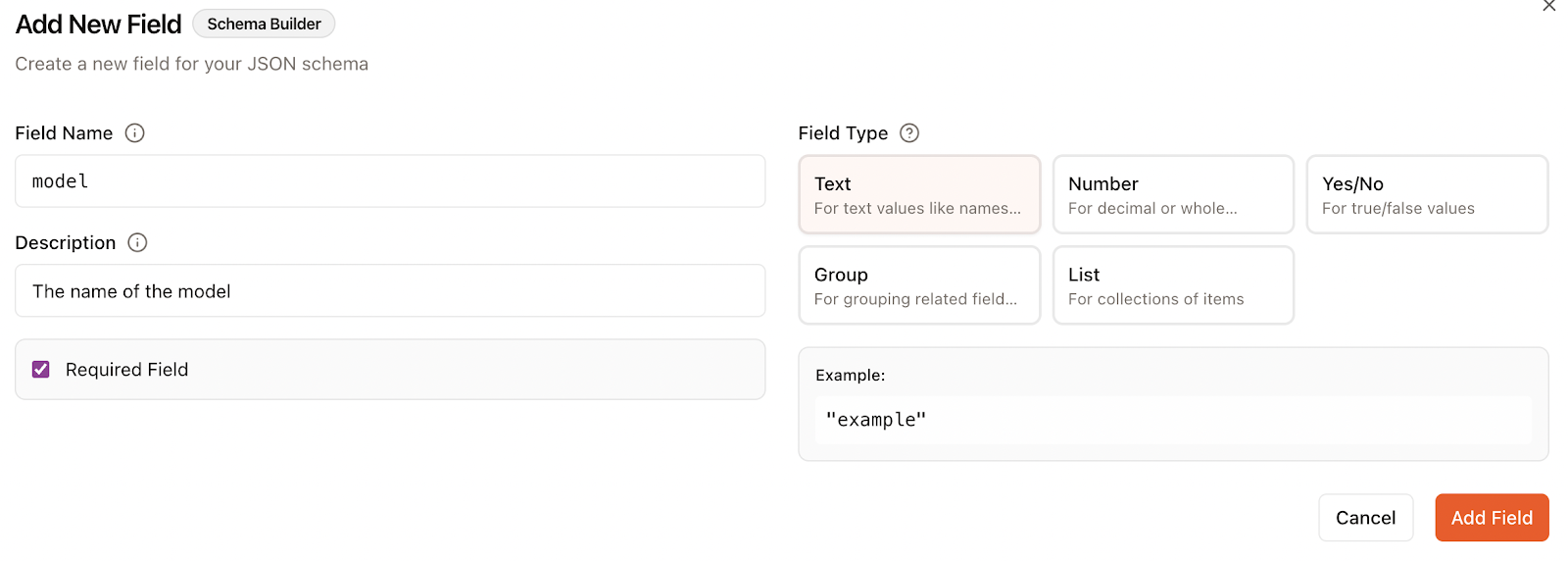Click the 'Create a new field' subtitle
Screen dimensions: 1568x561
[192, 64]
